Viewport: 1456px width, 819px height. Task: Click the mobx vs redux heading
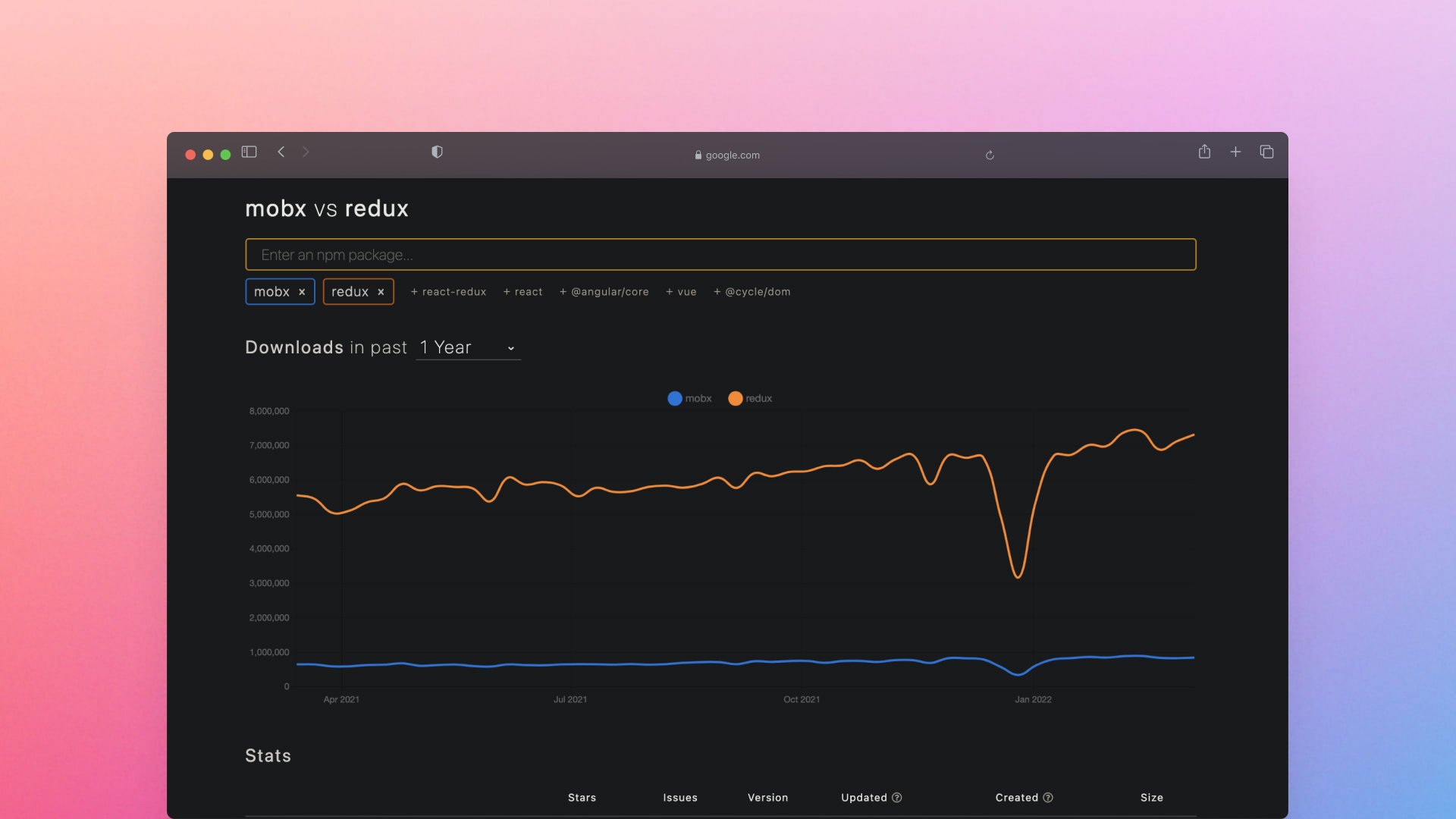[x=327, y=209]
